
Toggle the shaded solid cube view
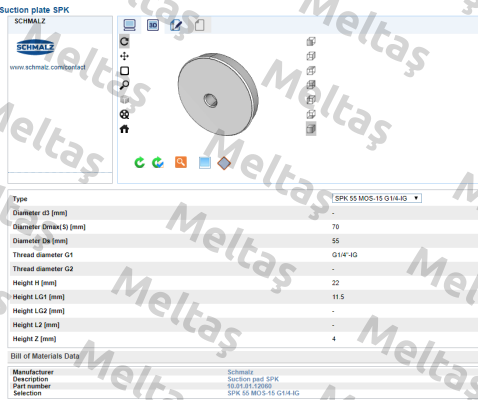[311, 129]
